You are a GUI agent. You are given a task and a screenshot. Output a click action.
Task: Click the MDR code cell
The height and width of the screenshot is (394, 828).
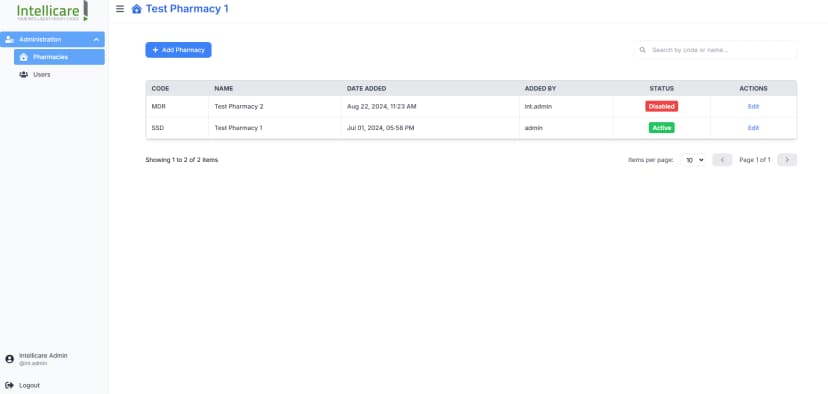(x=177, y=107)
